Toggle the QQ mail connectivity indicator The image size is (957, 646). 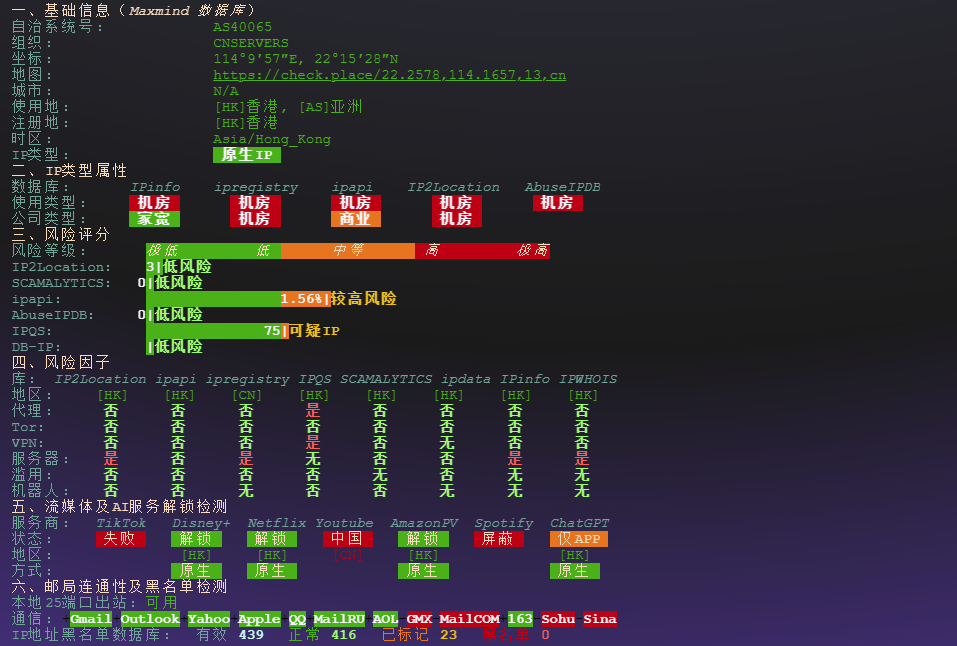[297, 619]
